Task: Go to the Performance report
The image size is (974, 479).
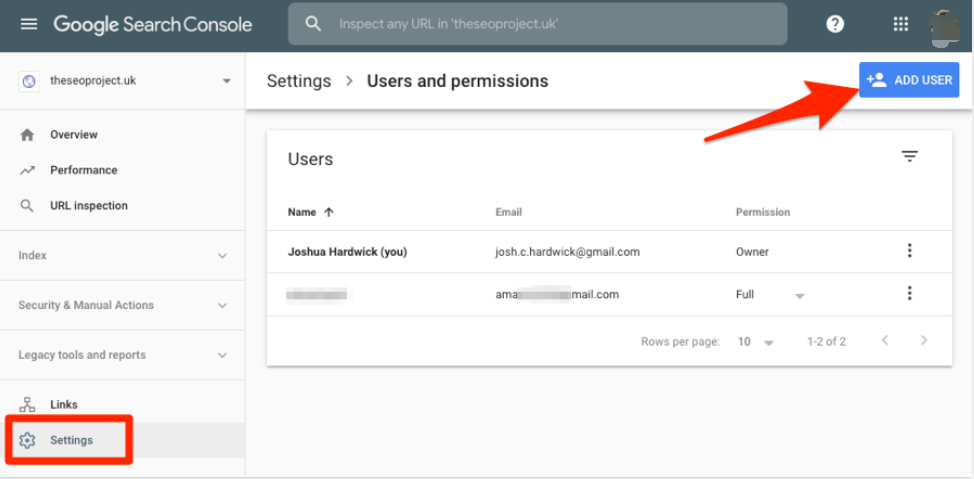Action: coord(83,170)
